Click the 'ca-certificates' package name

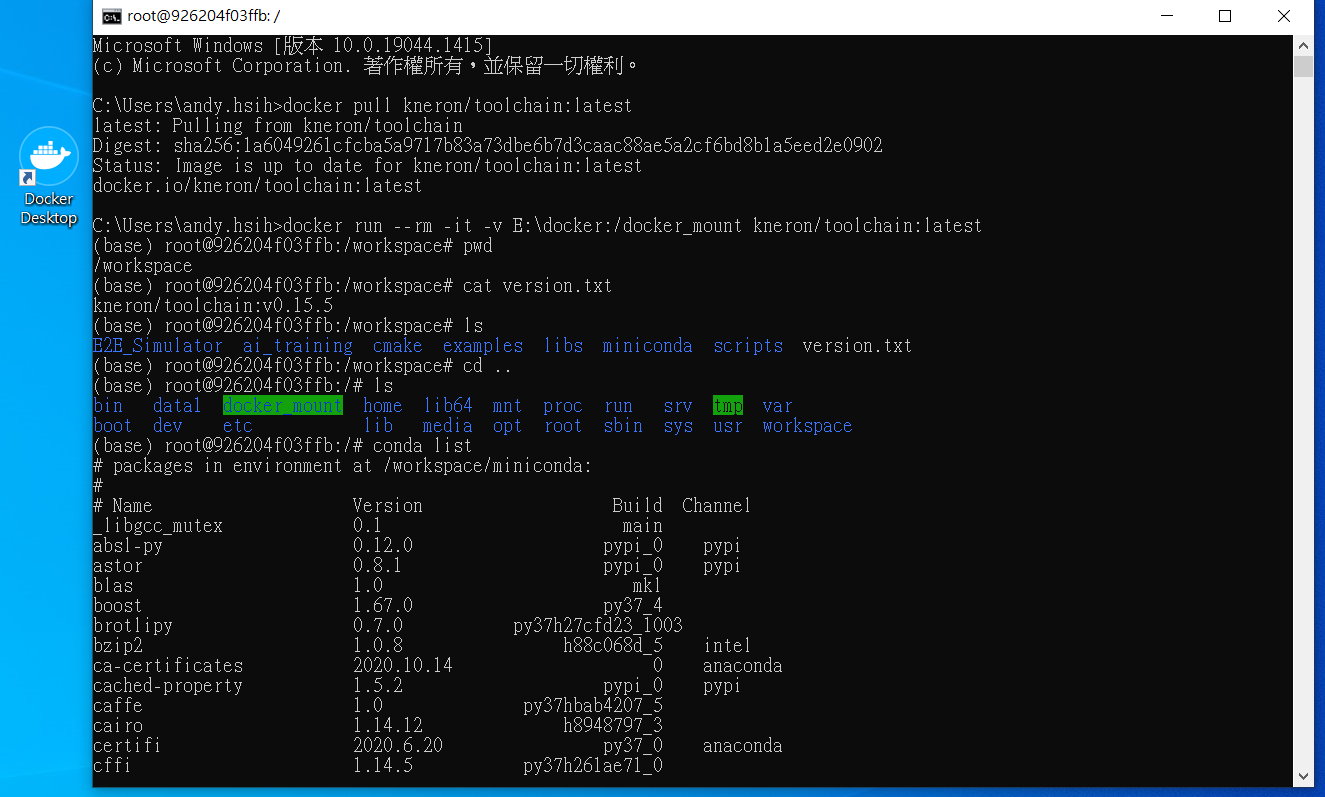coord(168,665)
